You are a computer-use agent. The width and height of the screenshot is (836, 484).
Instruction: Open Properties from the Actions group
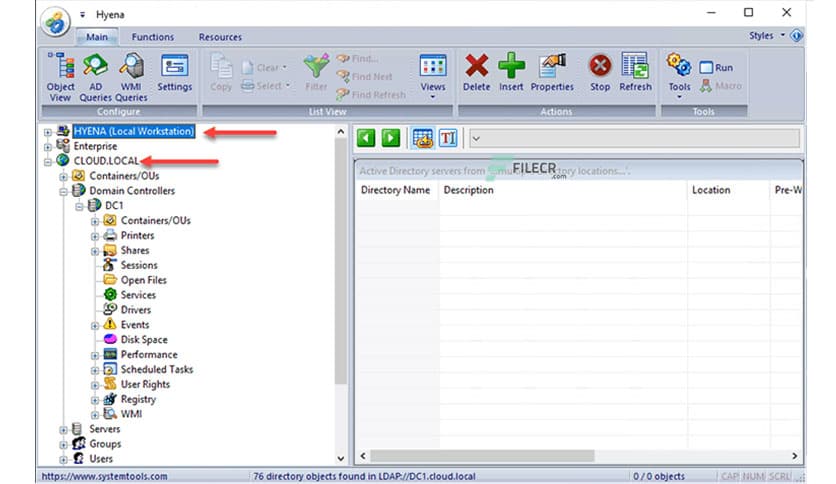click(552, 72)
